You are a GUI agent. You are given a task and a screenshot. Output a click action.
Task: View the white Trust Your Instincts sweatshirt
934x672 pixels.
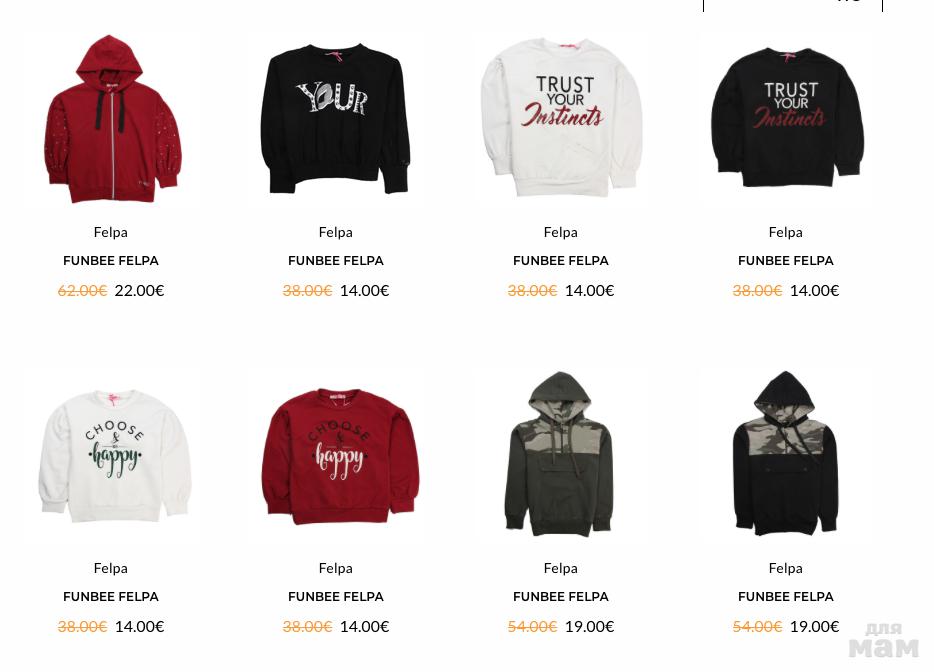[561, 117]
